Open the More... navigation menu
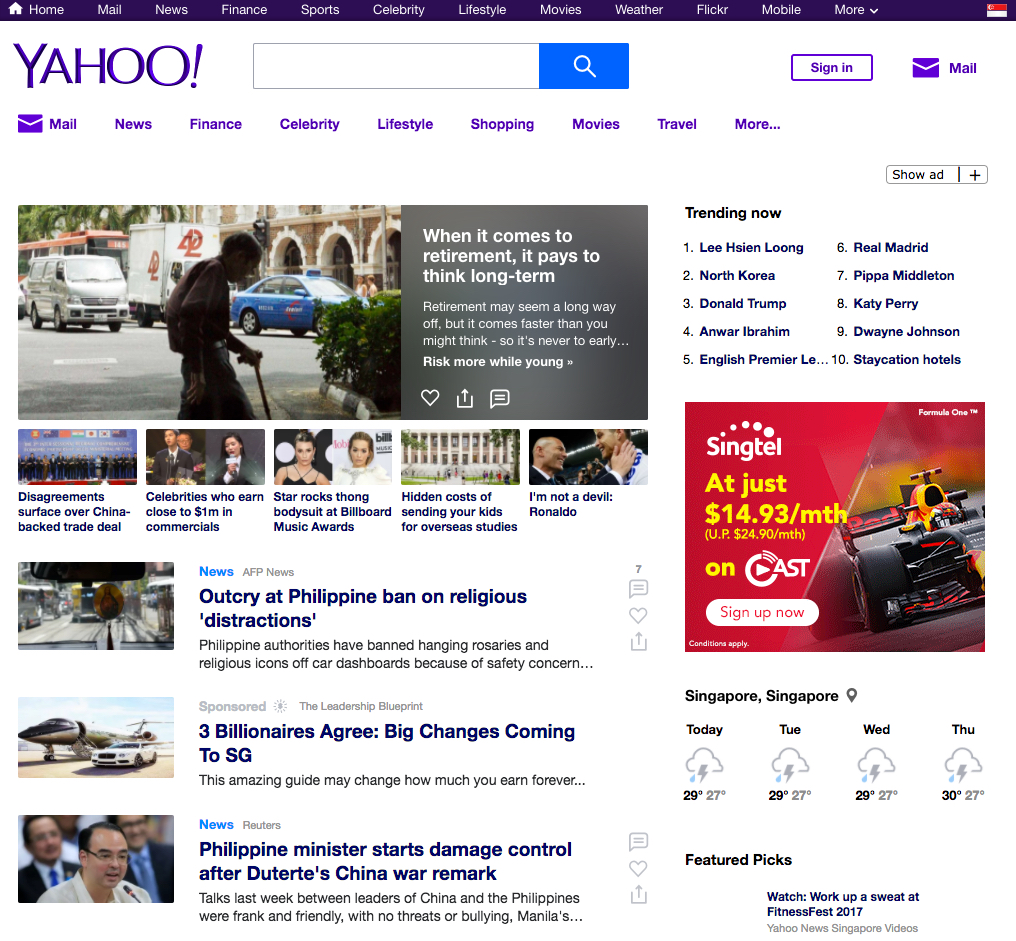The height and width of the screenshot is (941, 1016). (757, 124)
